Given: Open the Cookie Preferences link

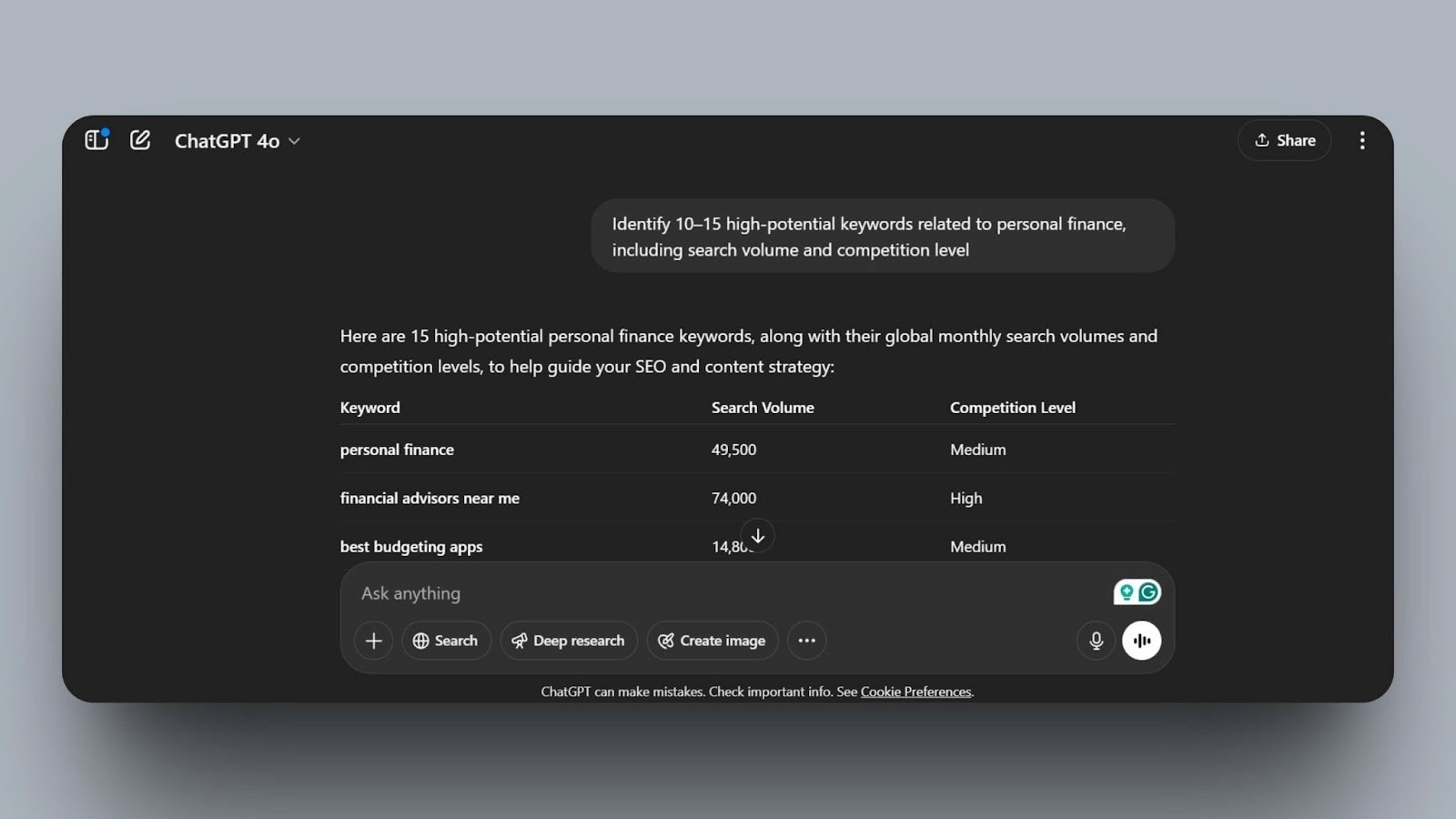Looking at the screenshot, I should point(915,692).
